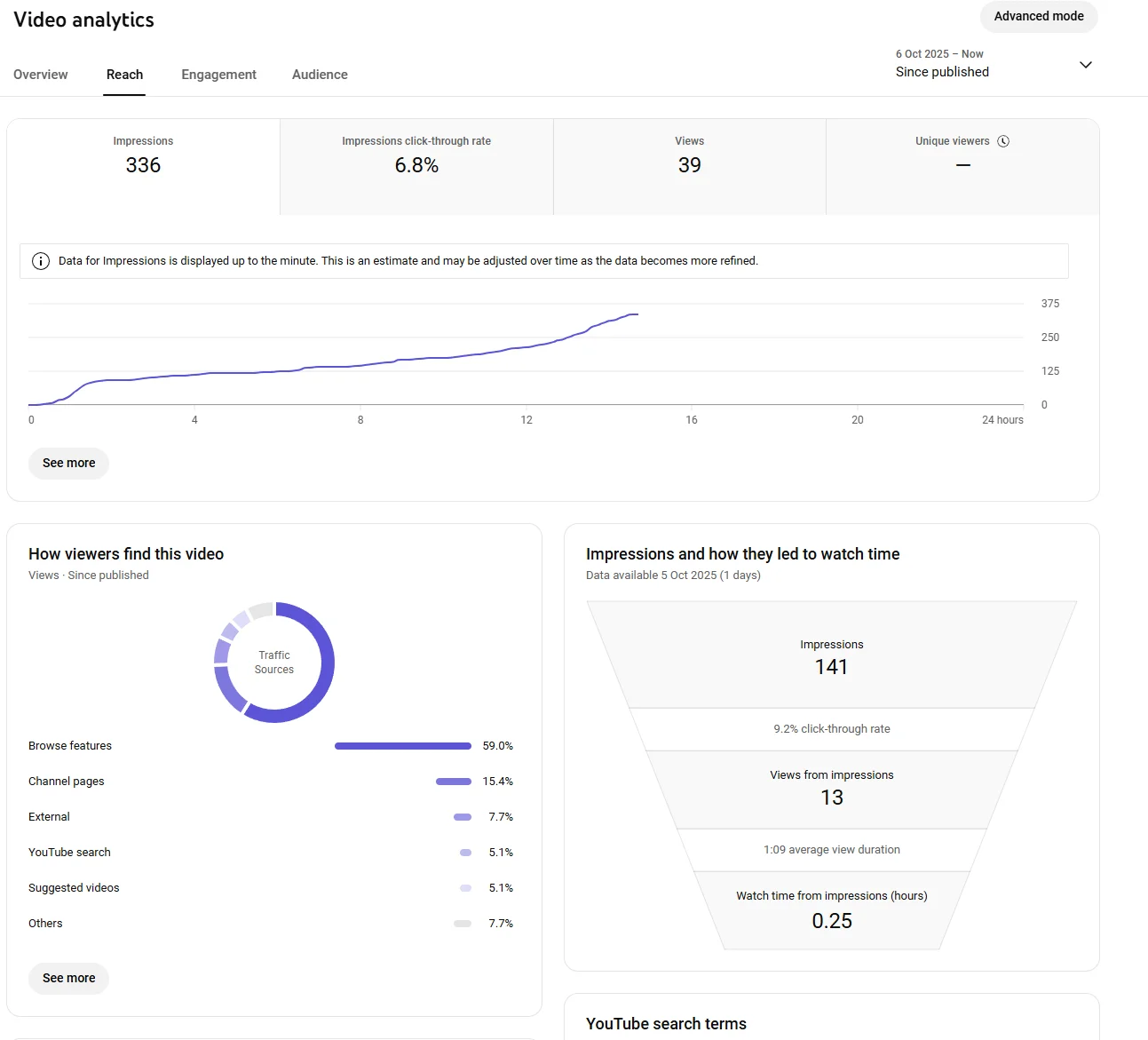
Task: Click the clock icon beside Unique viewers
Action: tap(1003, 141)
